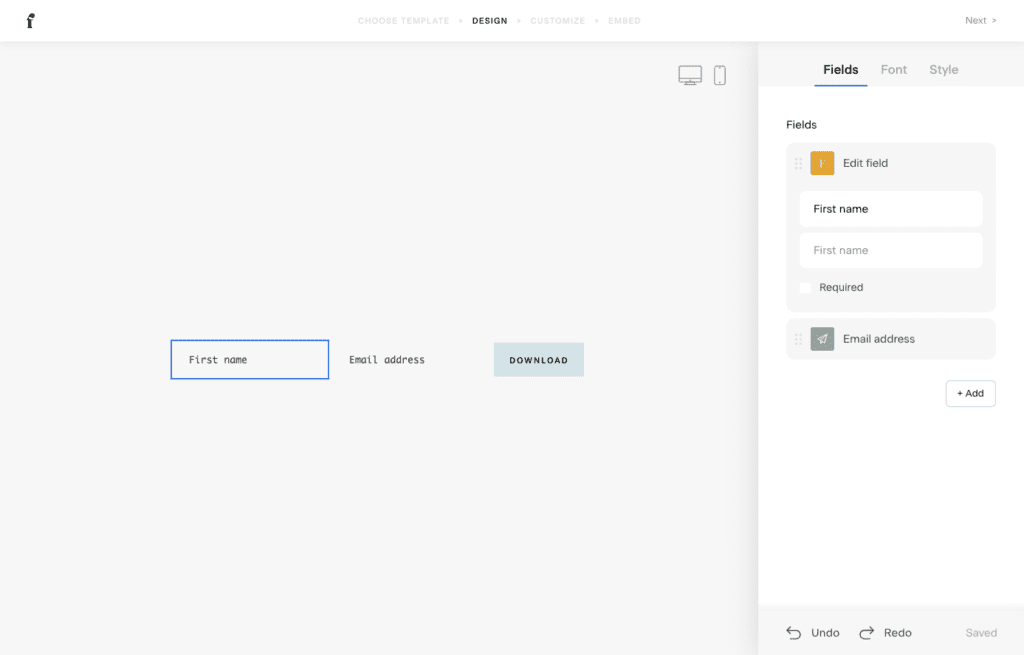Image resolution: width=1024 pixels, height=655 pixels.
Task: Click the drag handle beside Edit field
Action: tap(798, 164)
